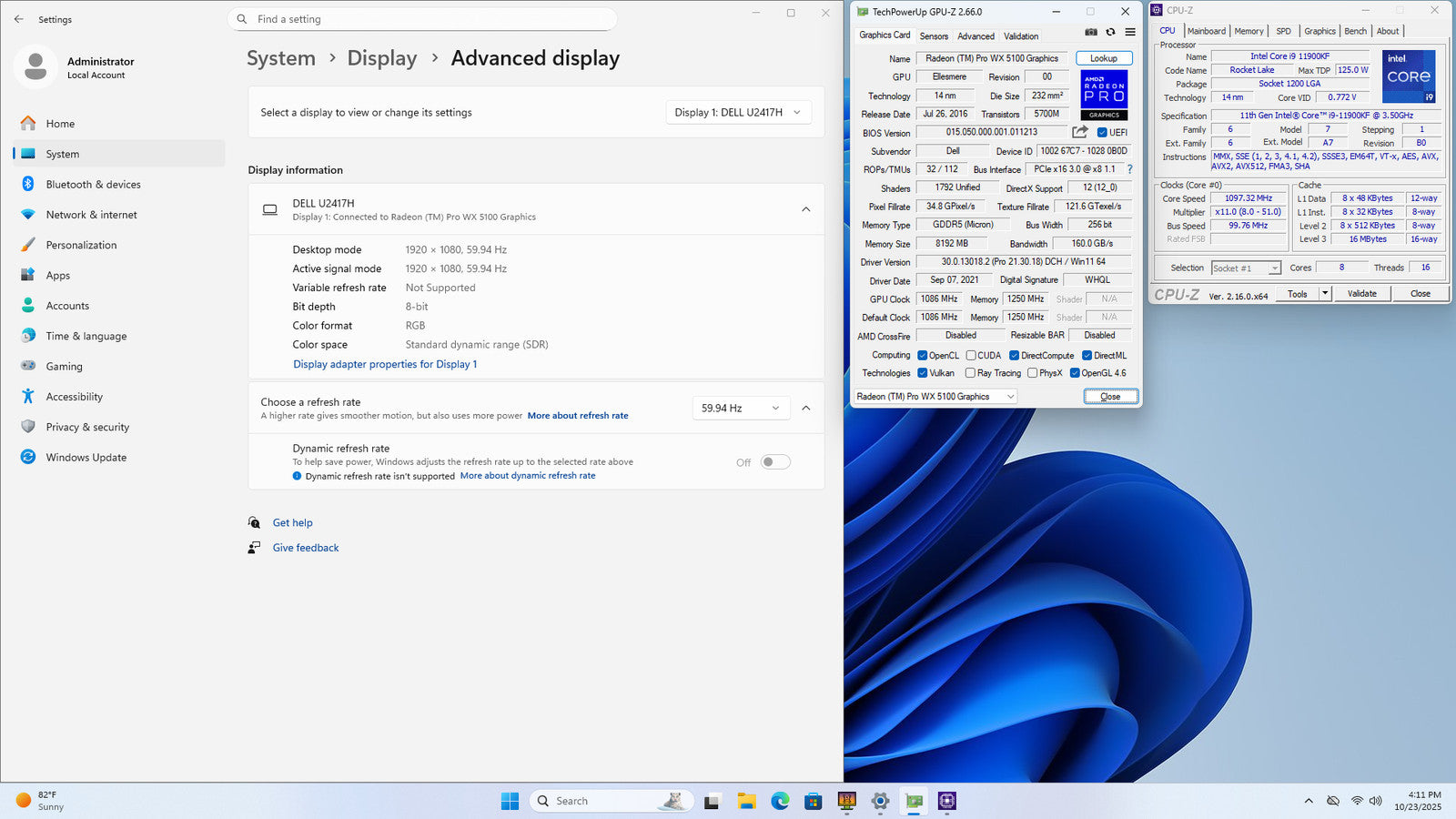Open the Display 1: DELL U2417H dropdown
Screen dimensions: 1456x819
[738, 113]
